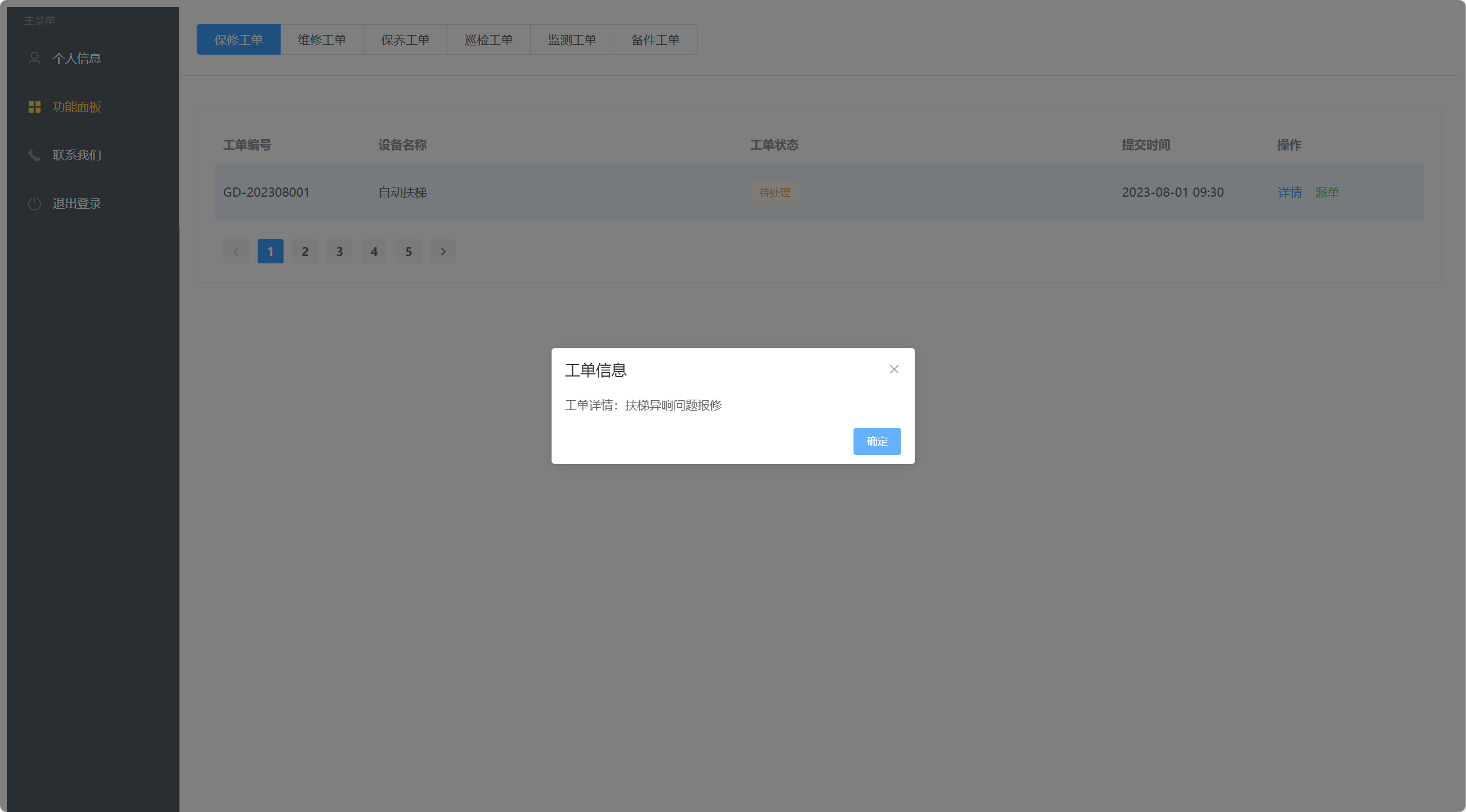
Task: Click the power icon beside 退出登录
Action: 35,203
